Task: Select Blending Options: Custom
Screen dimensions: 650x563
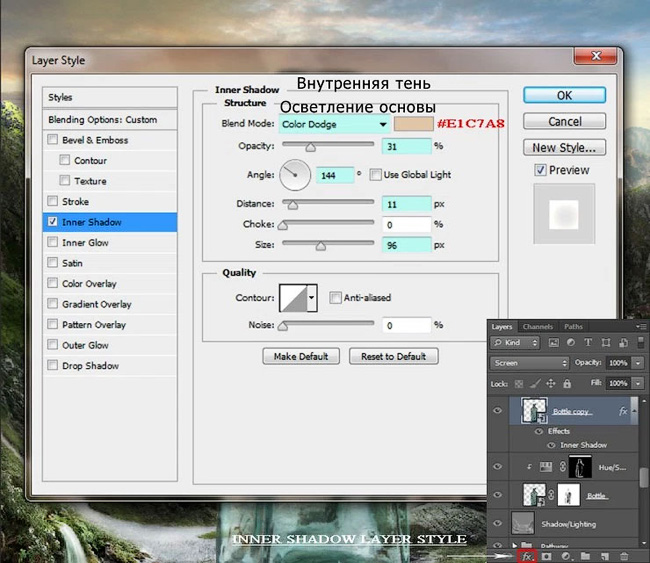Action: 110,120
